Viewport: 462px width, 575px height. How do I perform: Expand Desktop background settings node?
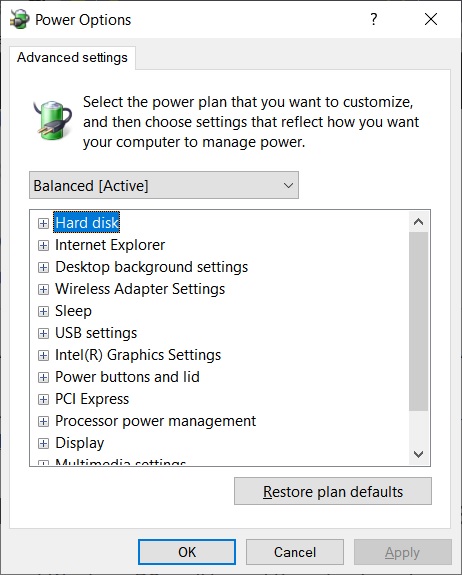point(43,267)
